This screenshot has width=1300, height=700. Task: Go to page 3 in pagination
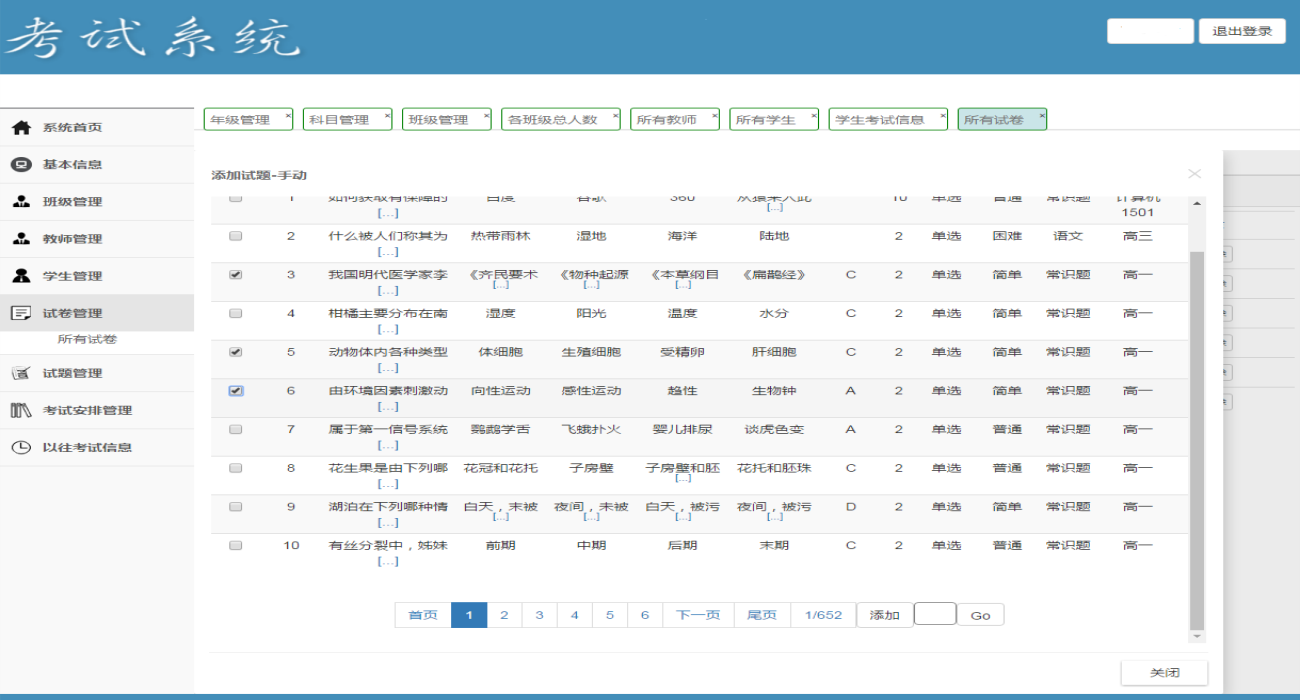point(539,615)
